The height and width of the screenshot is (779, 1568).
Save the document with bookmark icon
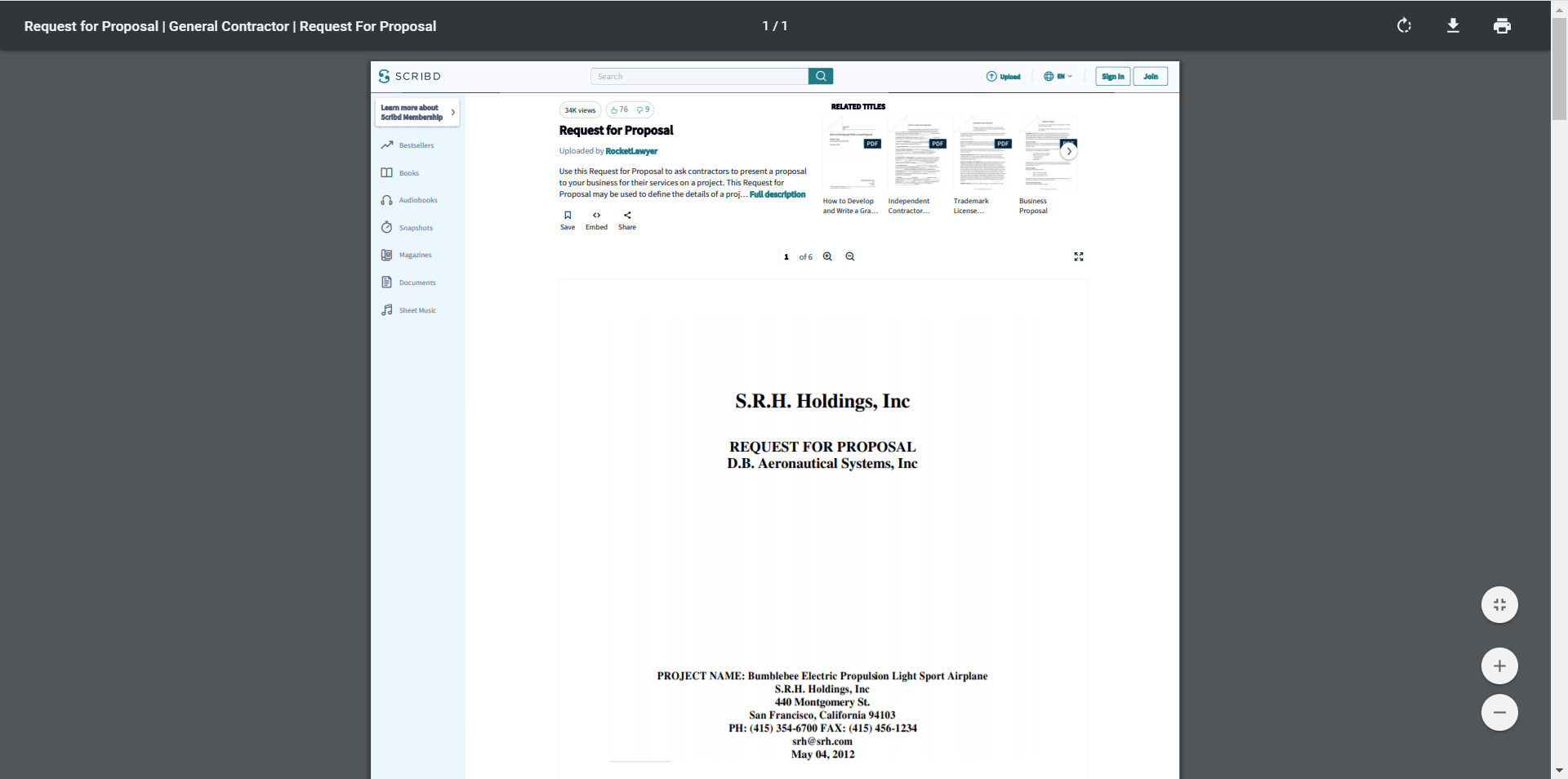point(568,220)
